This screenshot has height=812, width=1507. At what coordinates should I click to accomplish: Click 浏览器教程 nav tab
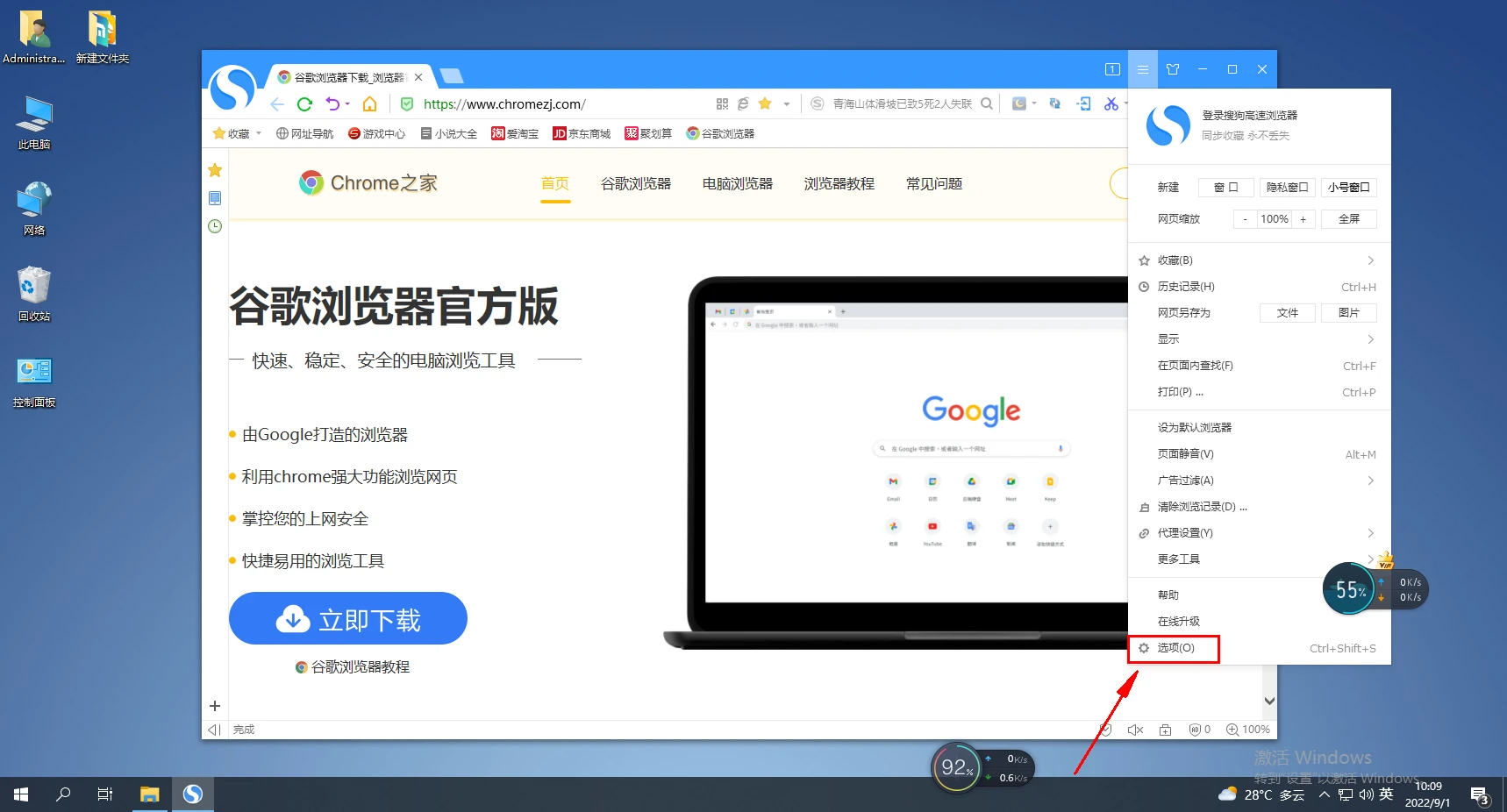click(839, 183)
